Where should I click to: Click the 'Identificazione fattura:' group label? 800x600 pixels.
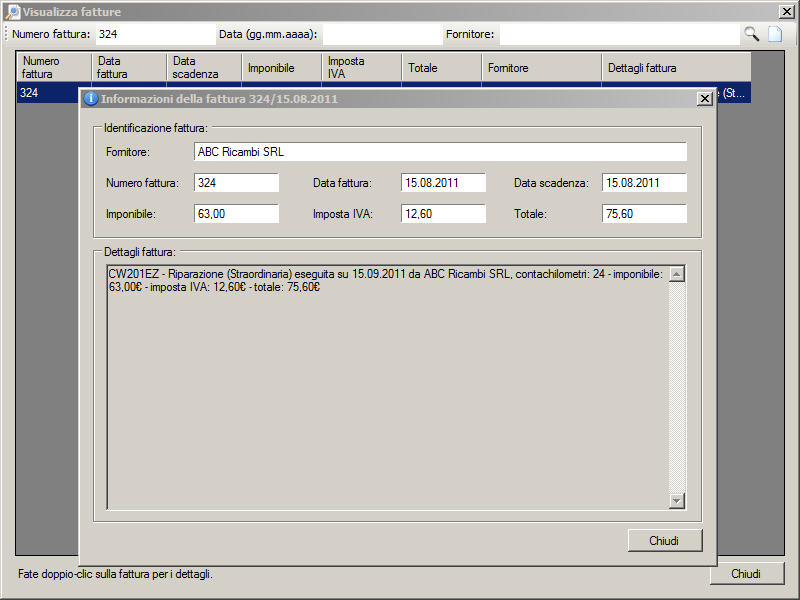click(156, 128)
